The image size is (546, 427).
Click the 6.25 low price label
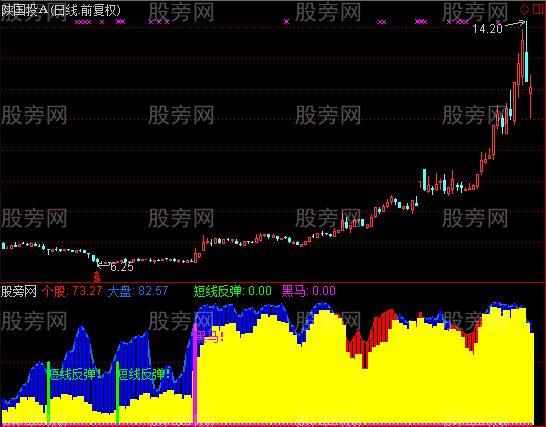click(x=122, y=267)
